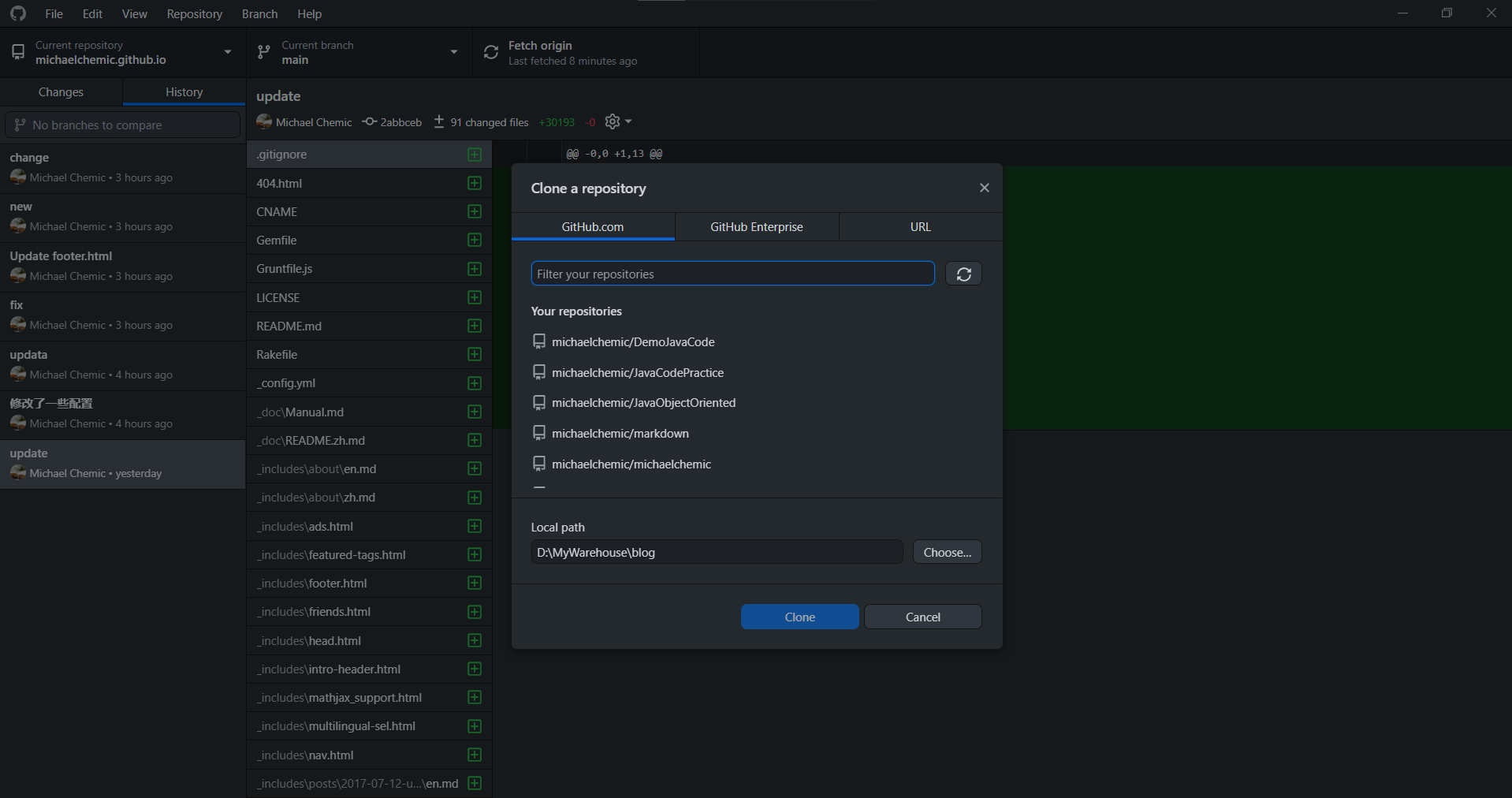Viewport: 1512px width, 798px height.
Task: Open the Branch menu
Action: [x=259, y=13]
